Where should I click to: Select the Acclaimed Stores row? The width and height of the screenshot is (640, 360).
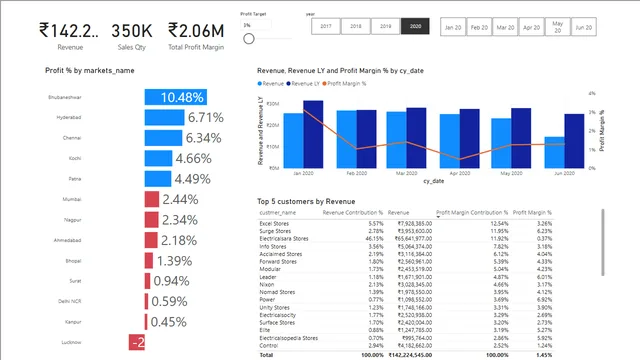[405, 254]
